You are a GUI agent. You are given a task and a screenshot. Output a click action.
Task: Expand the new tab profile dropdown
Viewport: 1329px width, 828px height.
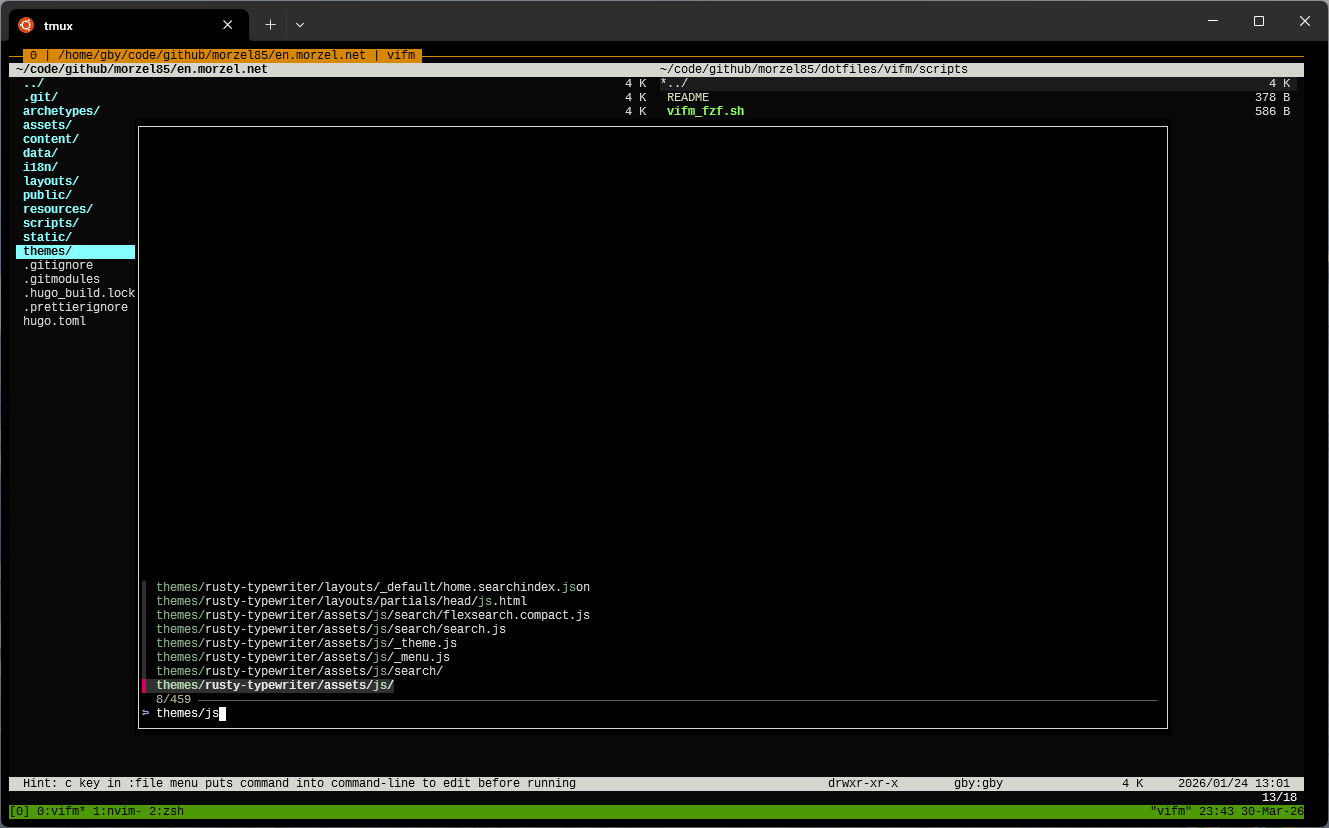pos(300,25)
